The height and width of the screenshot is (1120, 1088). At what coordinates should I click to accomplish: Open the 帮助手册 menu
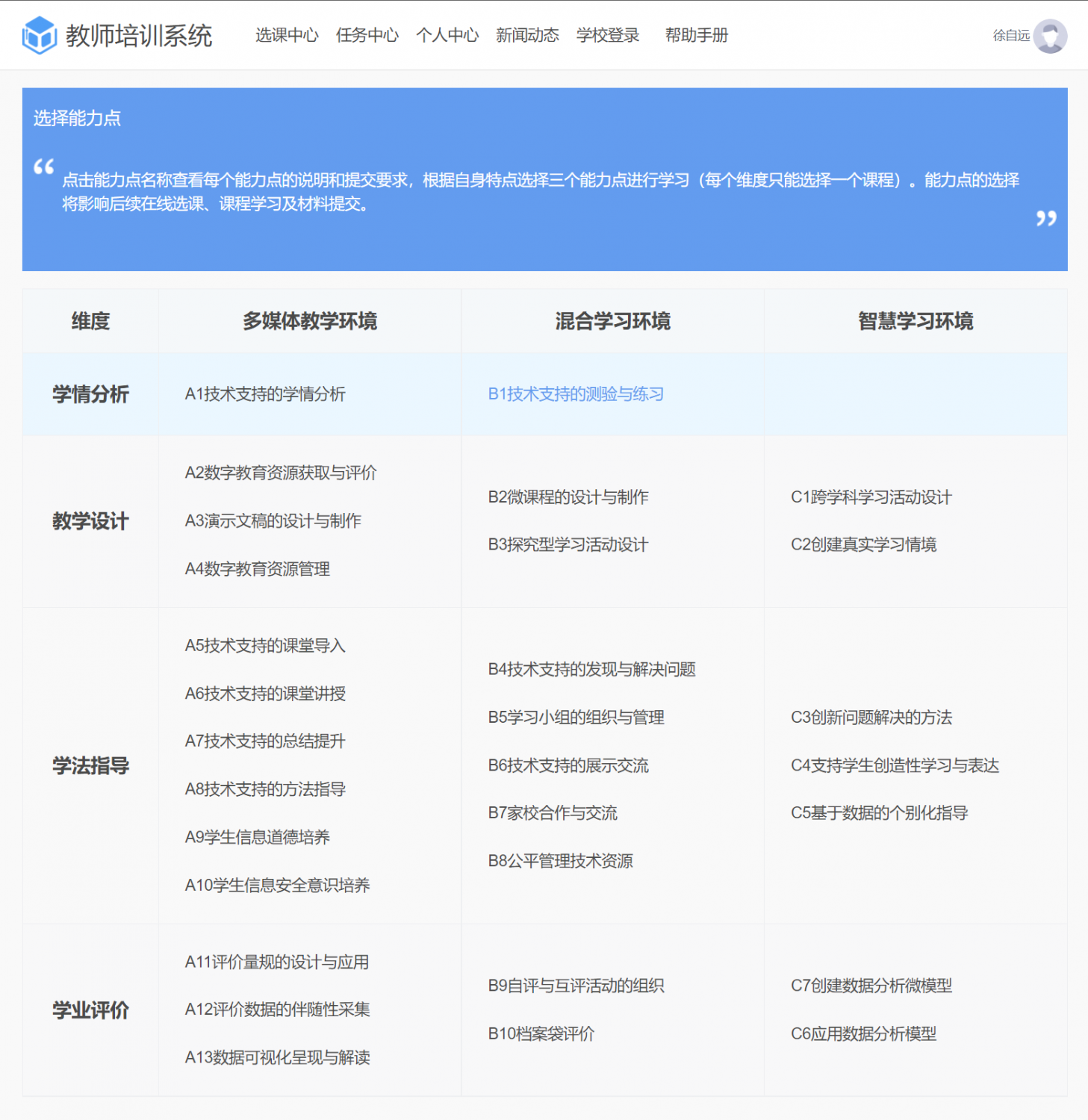click(697, 35)
